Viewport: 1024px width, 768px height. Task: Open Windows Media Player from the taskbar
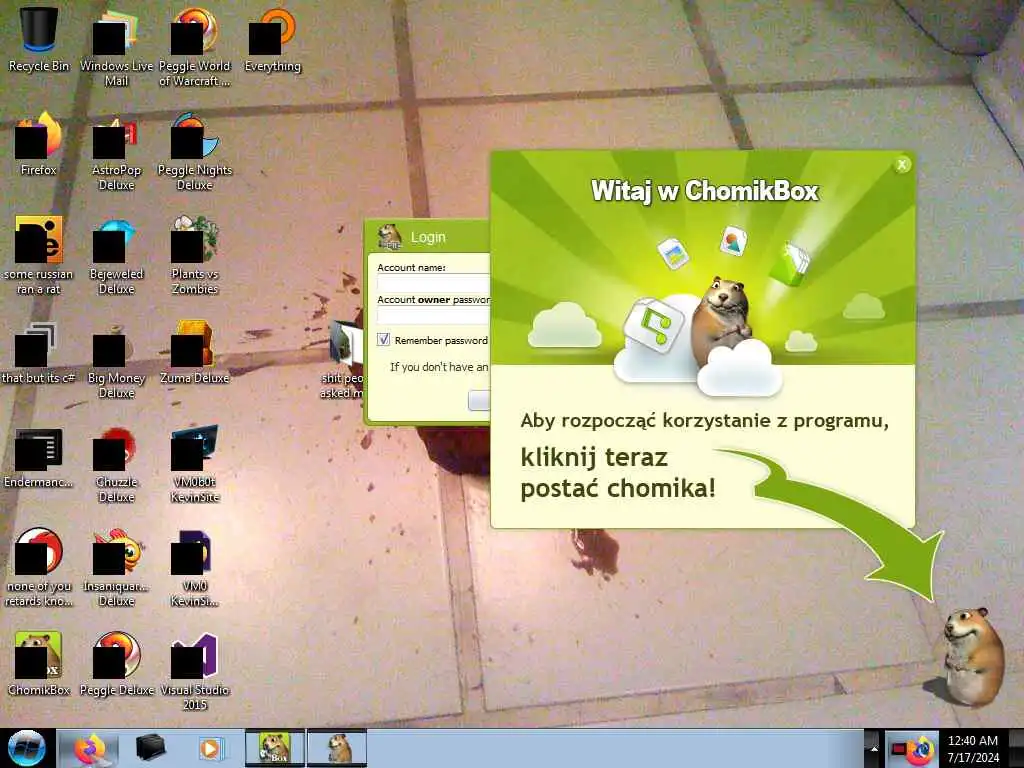click(x=210, y=748)
